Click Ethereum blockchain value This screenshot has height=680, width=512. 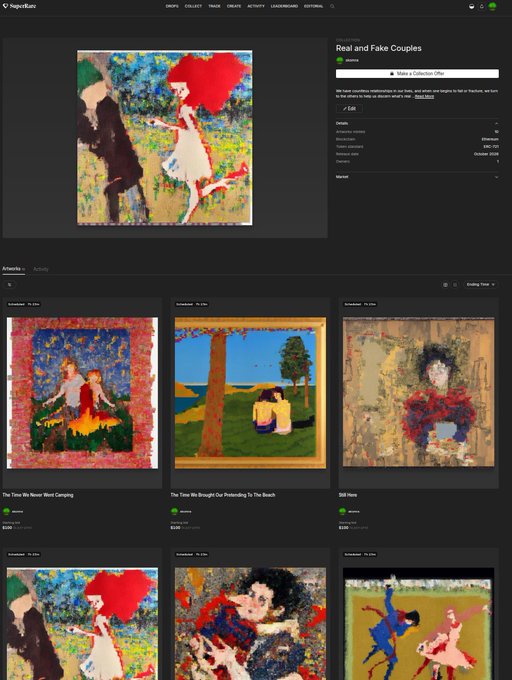click(490, 139)
